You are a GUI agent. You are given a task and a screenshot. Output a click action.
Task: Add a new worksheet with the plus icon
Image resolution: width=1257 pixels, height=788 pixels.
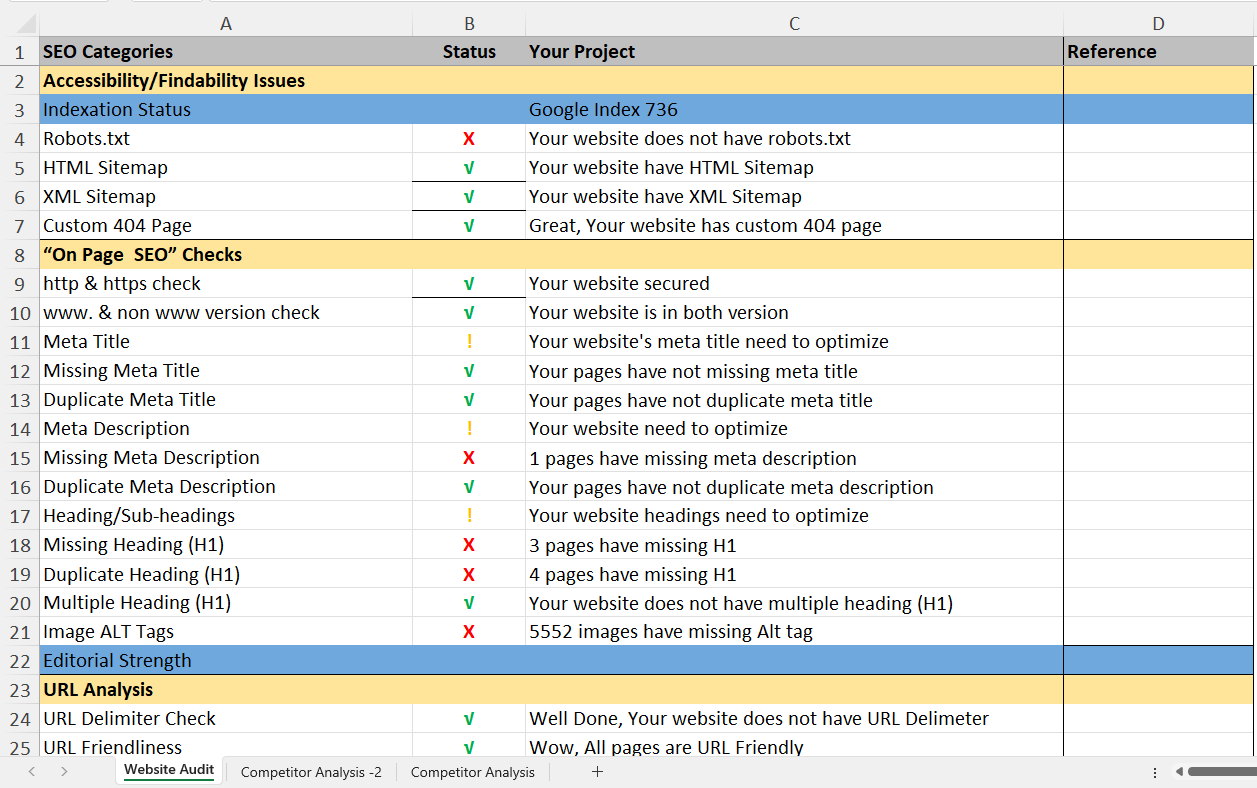[597, 771]
